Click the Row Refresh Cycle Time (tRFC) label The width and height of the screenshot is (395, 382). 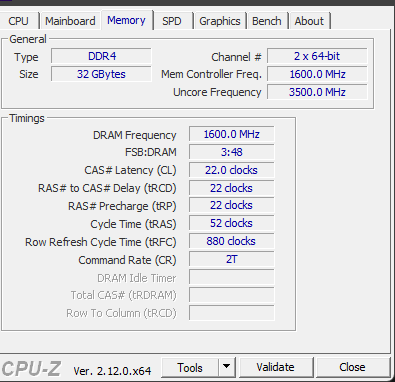(101, 242)
